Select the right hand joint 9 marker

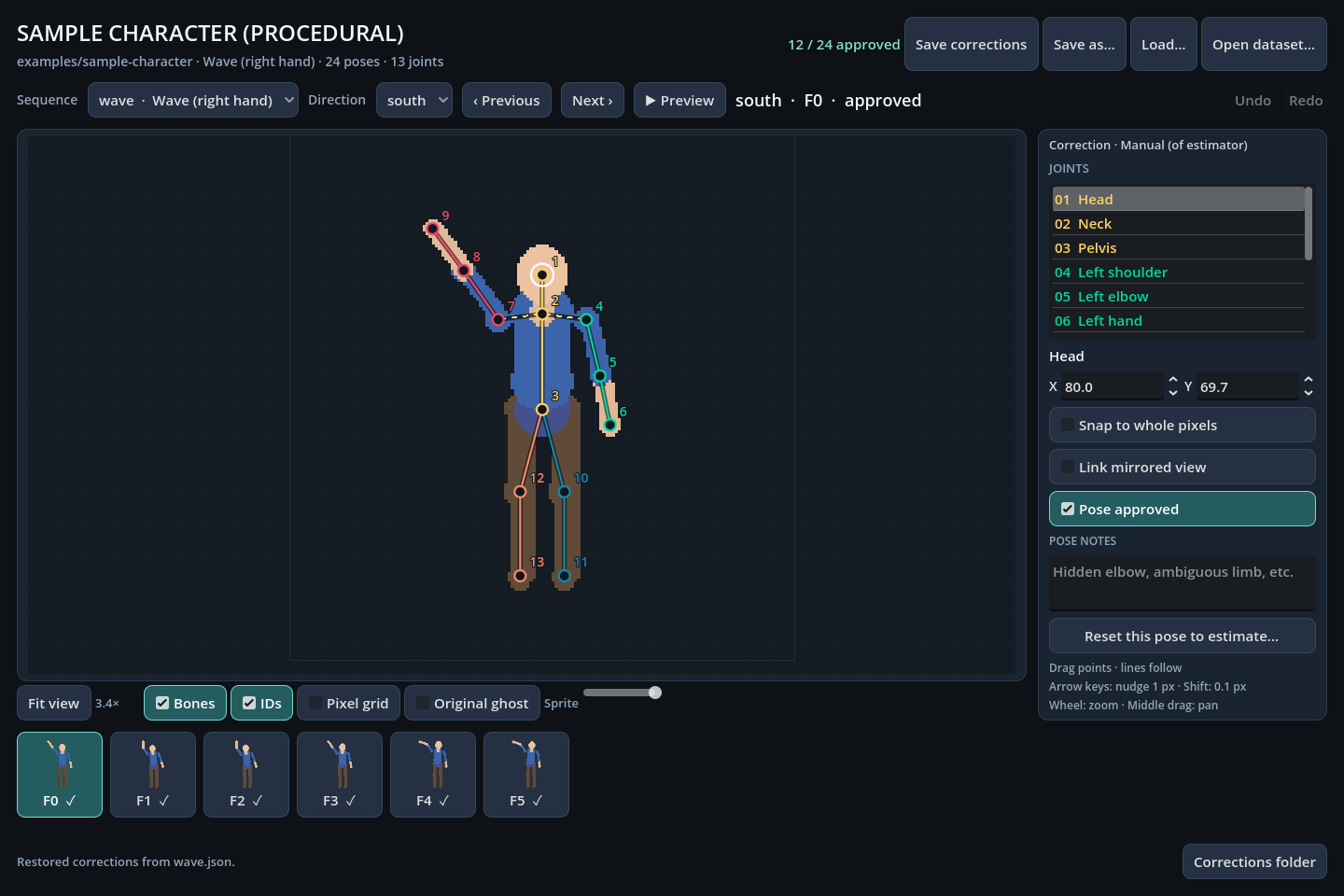(432, 228)
